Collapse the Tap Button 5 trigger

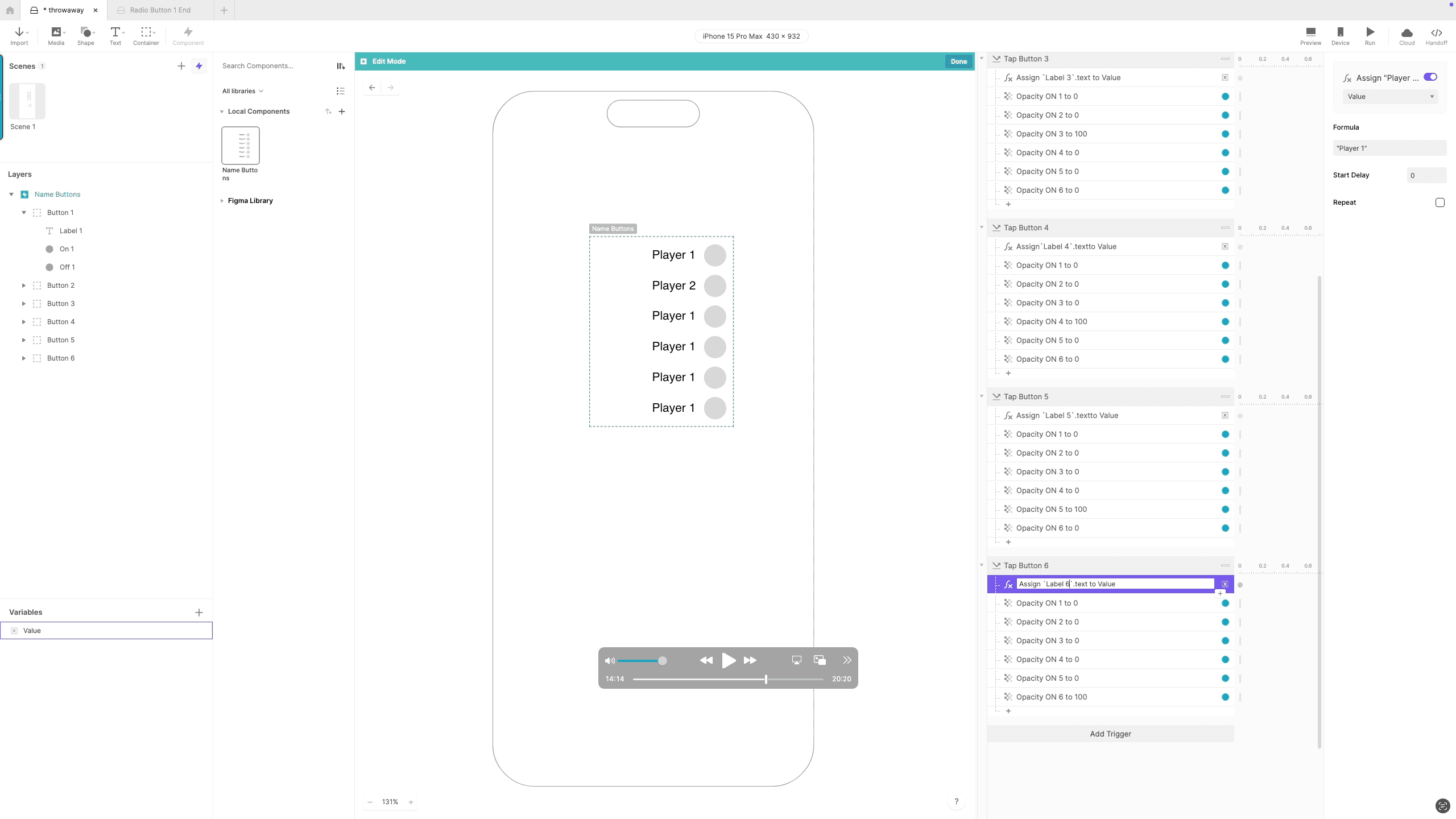pos(982,396)
